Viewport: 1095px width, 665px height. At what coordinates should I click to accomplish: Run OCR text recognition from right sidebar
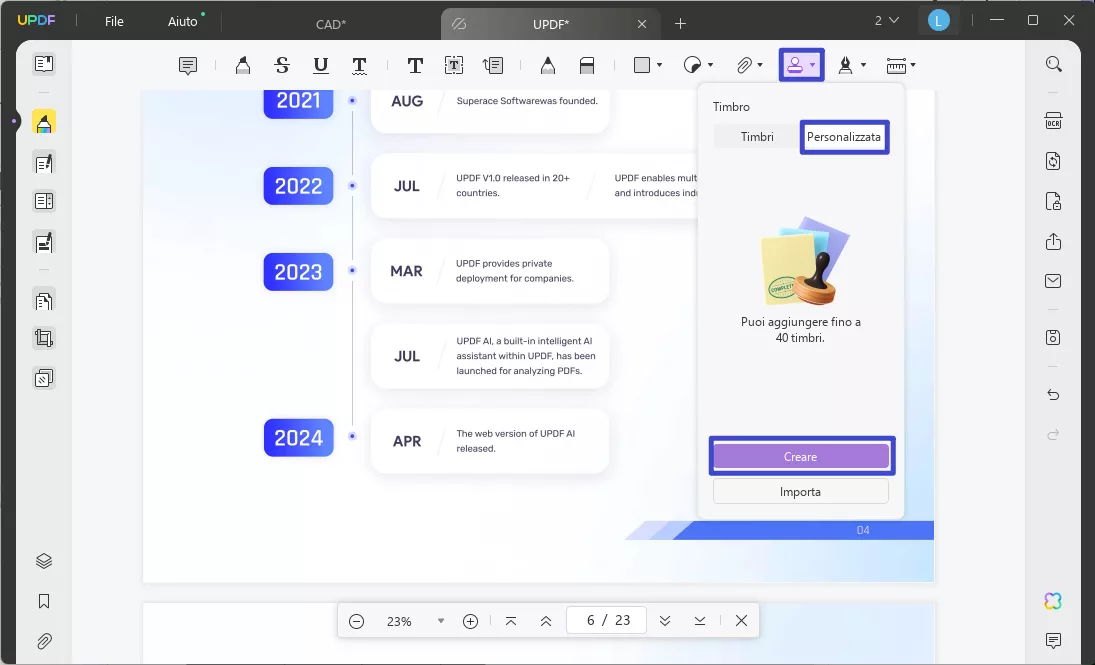(1054, 120)
